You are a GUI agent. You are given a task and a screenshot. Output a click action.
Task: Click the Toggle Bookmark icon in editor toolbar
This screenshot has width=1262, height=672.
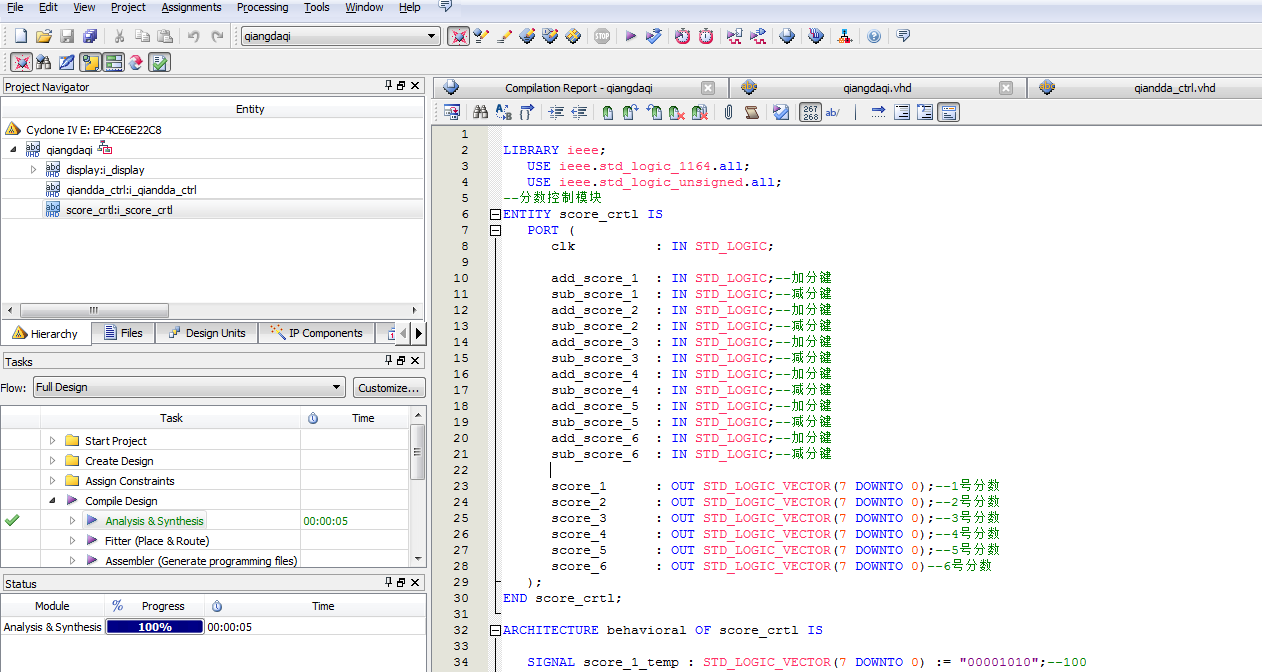(607, 112)
